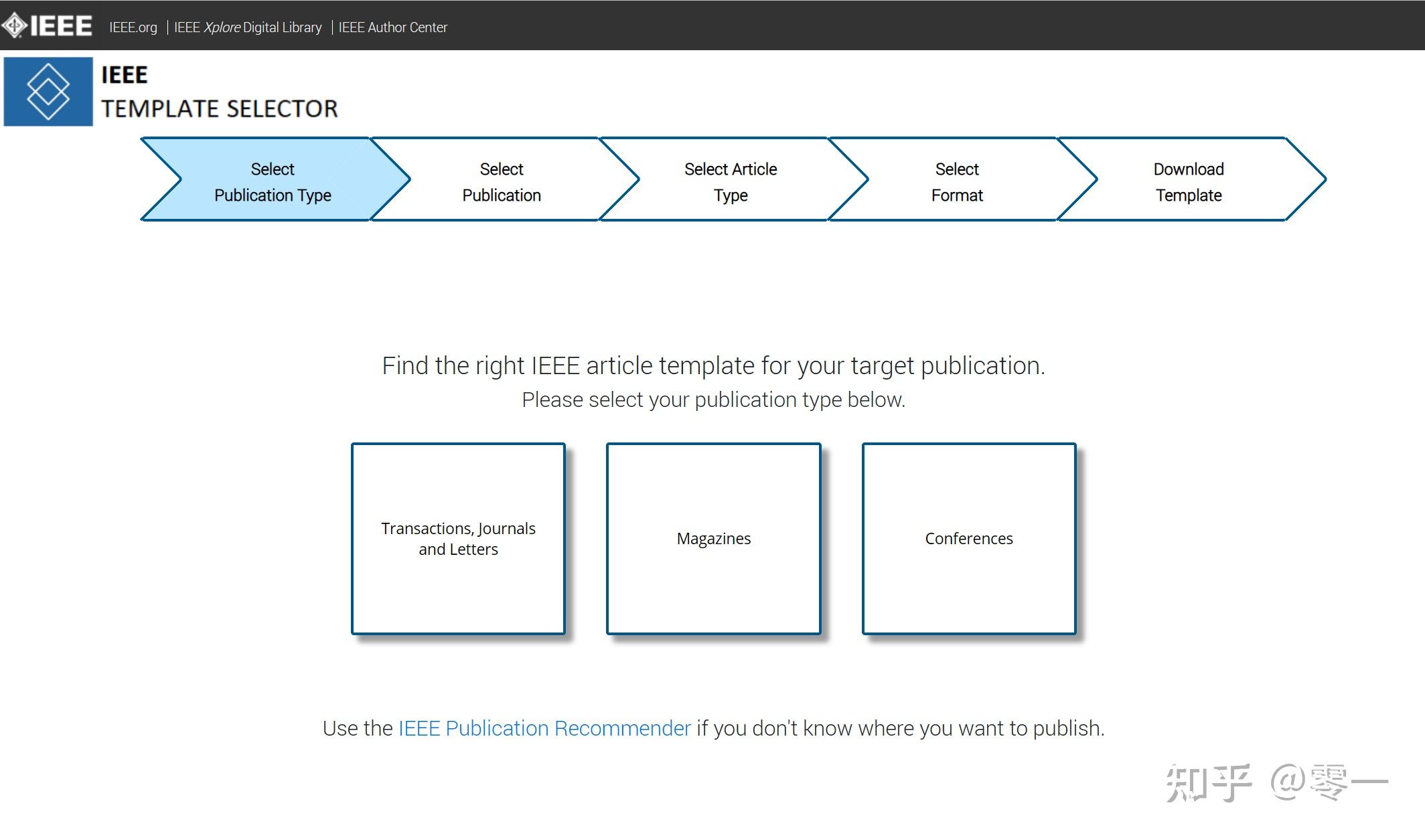Click 'Please select your publication type below' text
This screenshot has width=1425, height=840.
(713, 400)
